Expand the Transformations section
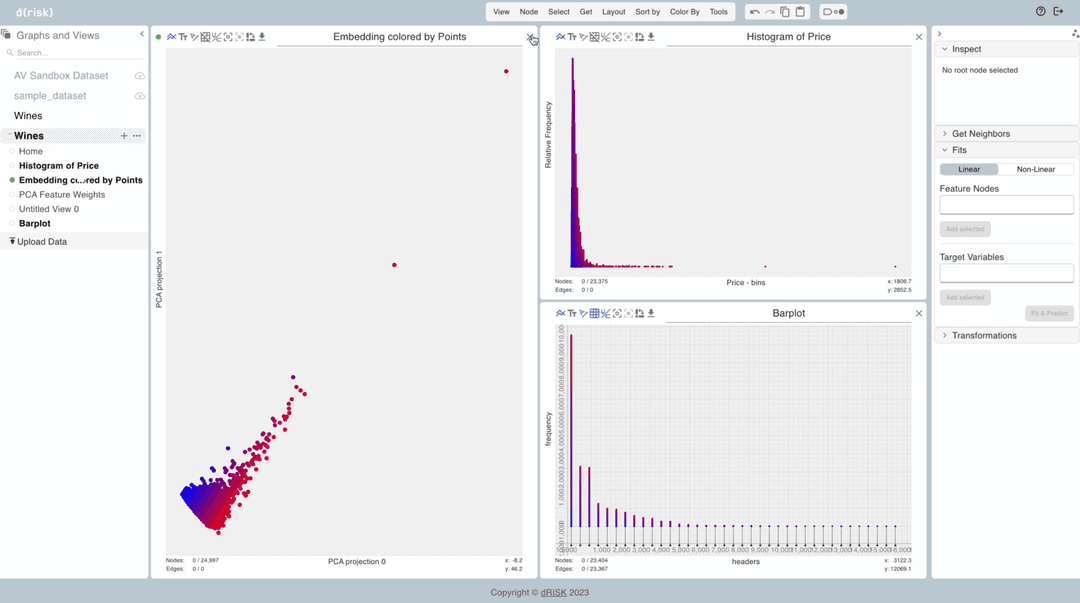 (984, 336)
